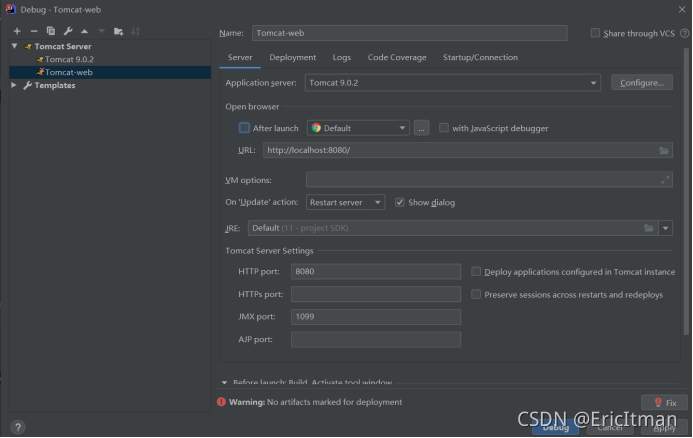Open edit templates wrench icon in toolbar

[x=68, y=31]
